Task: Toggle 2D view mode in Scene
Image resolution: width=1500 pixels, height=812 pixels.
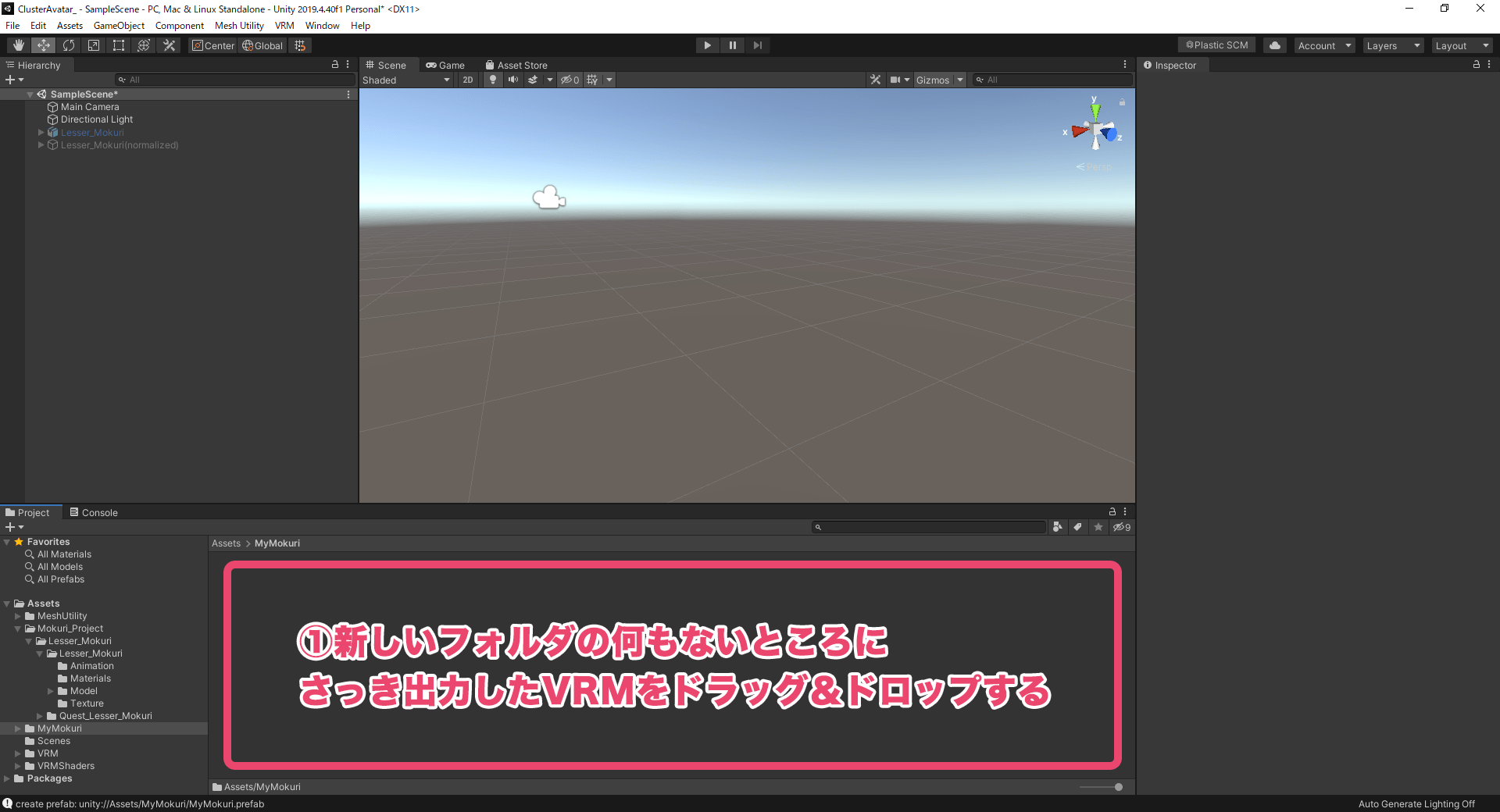Action: click(467, 79)
